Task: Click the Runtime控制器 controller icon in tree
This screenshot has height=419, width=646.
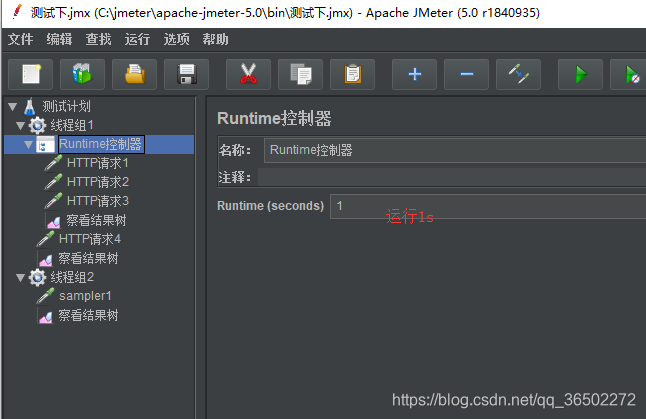Action: click(x=45, y=145)
